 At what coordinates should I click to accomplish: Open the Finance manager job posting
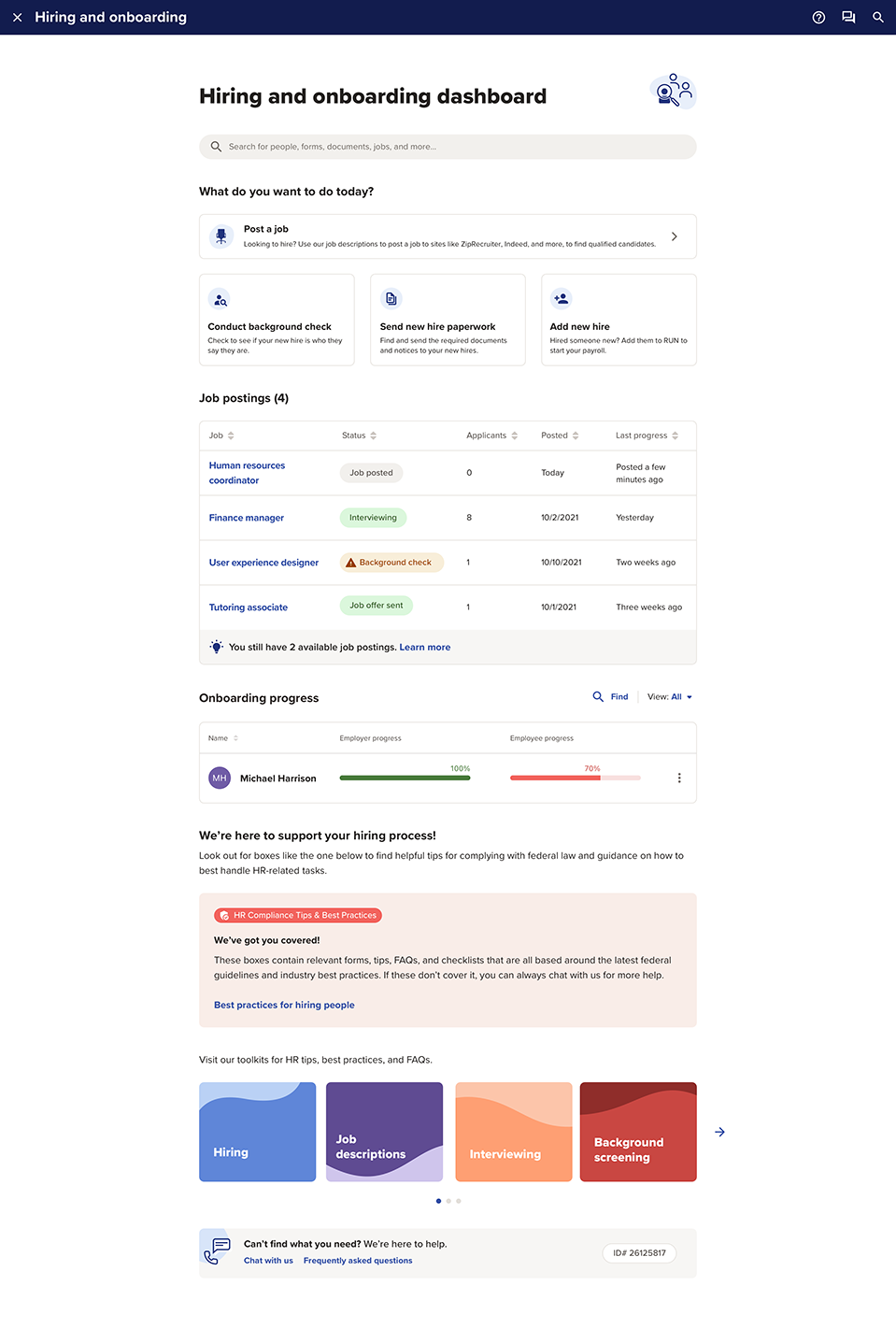pos(247,518)
